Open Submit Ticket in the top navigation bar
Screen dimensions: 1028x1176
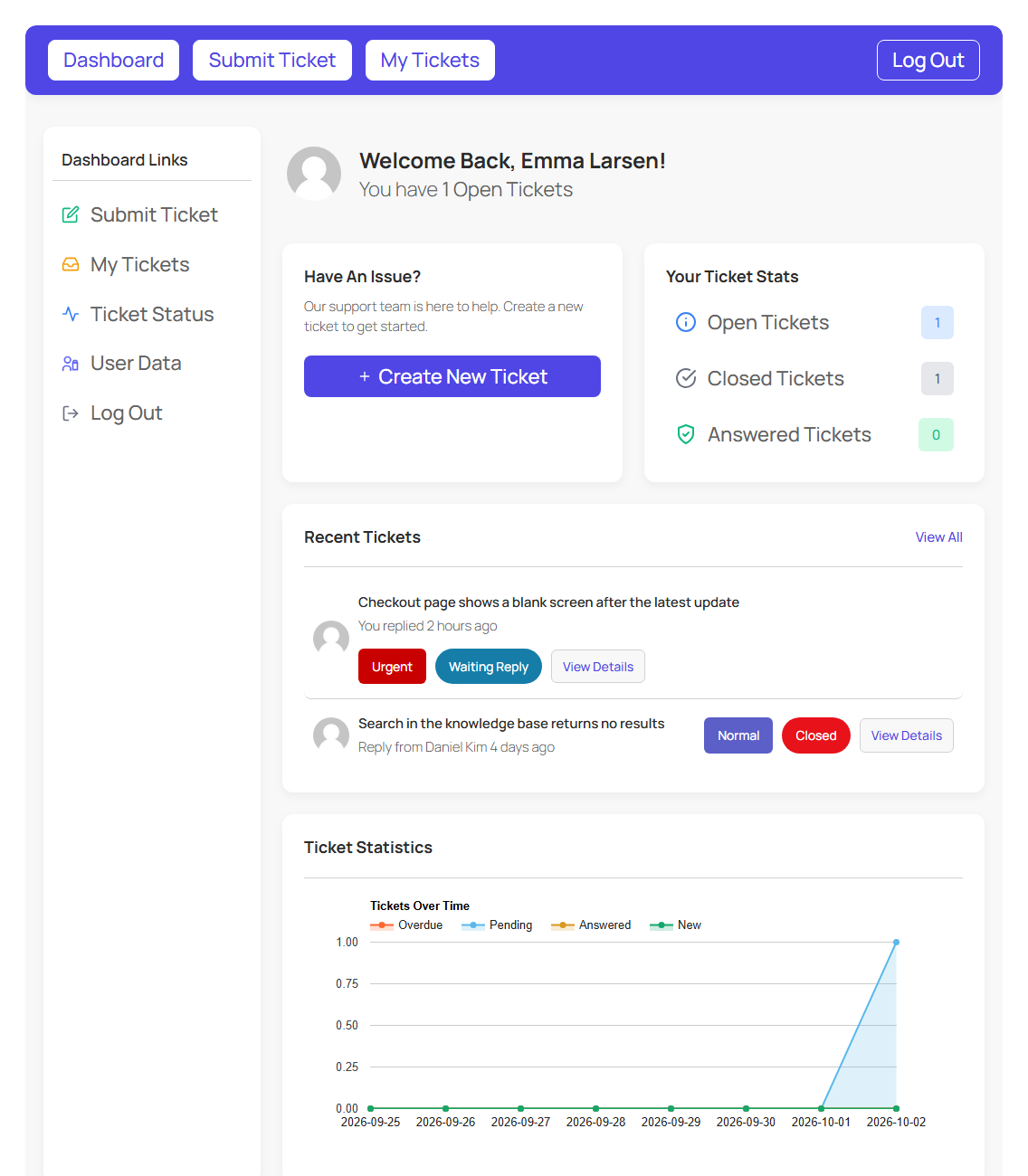point(272,60)
